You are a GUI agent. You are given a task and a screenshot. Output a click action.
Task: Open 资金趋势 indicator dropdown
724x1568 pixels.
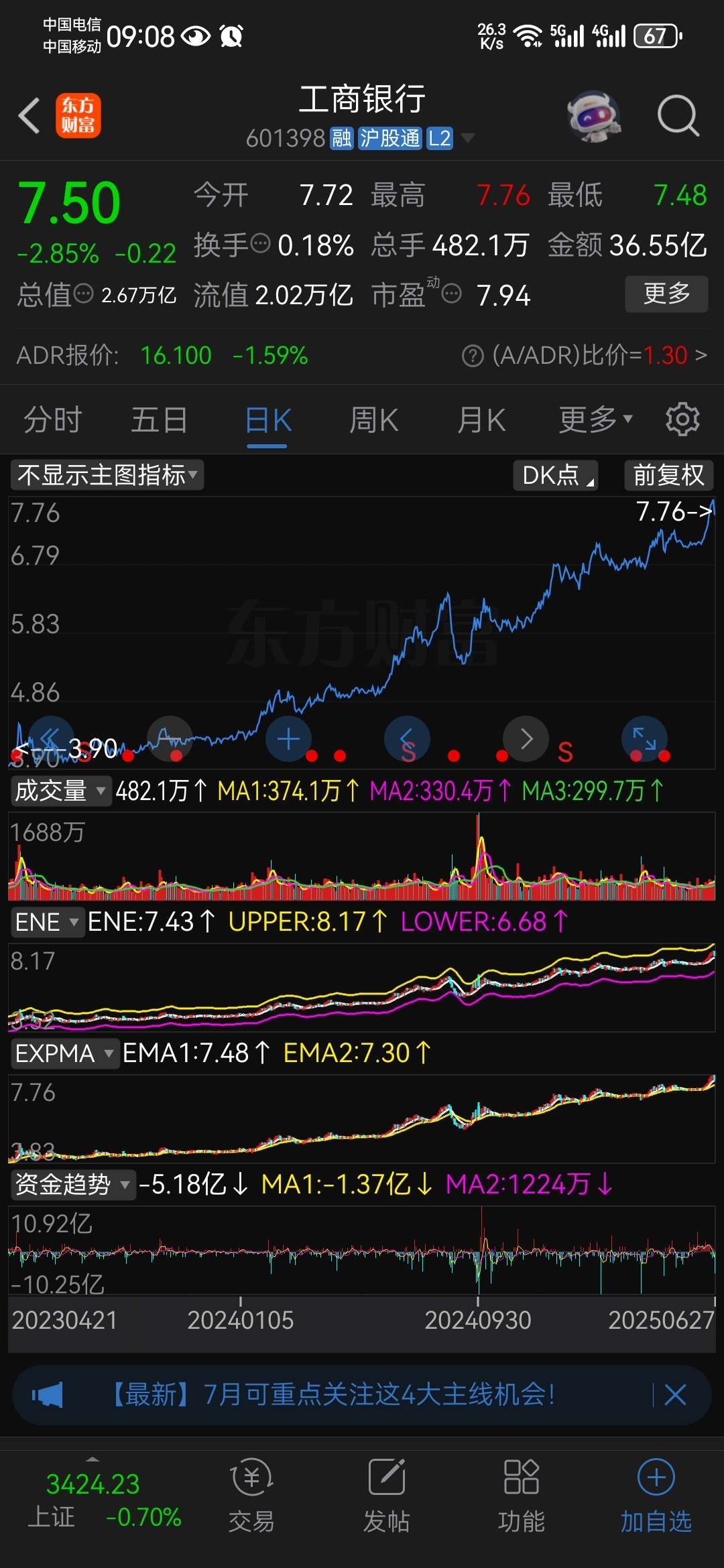click(72, 1185)
